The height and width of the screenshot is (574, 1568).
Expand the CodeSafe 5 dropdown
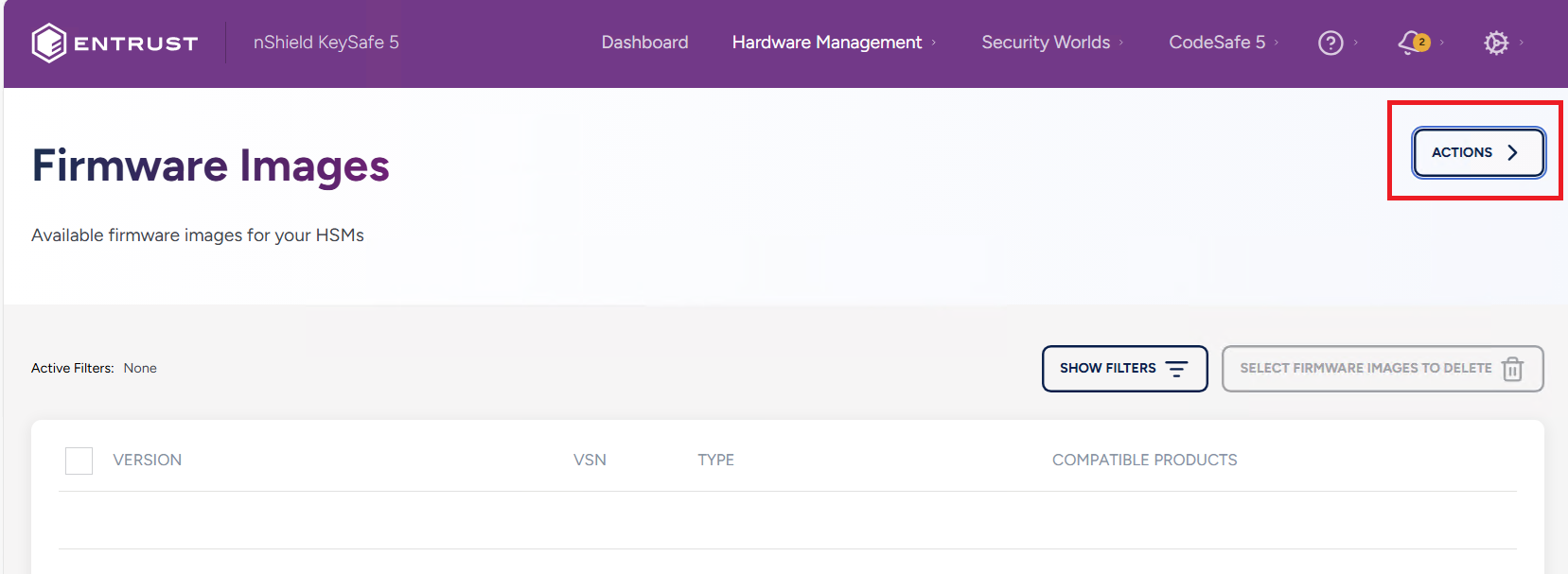point(1223,43)
